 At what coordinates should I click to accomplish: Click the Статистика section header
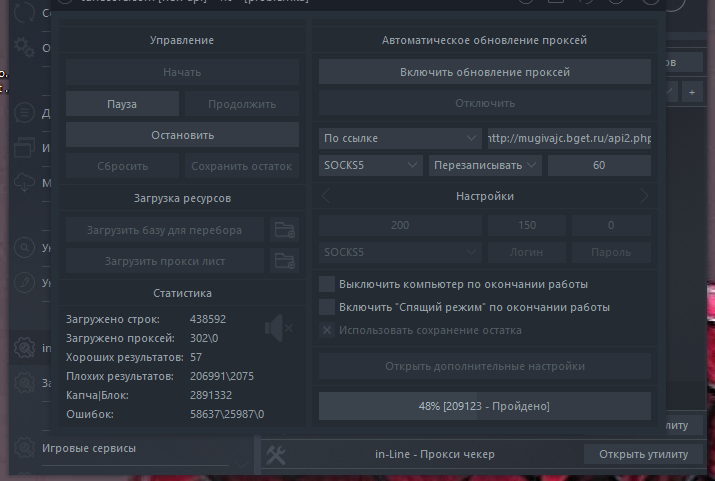pos(182,293)
